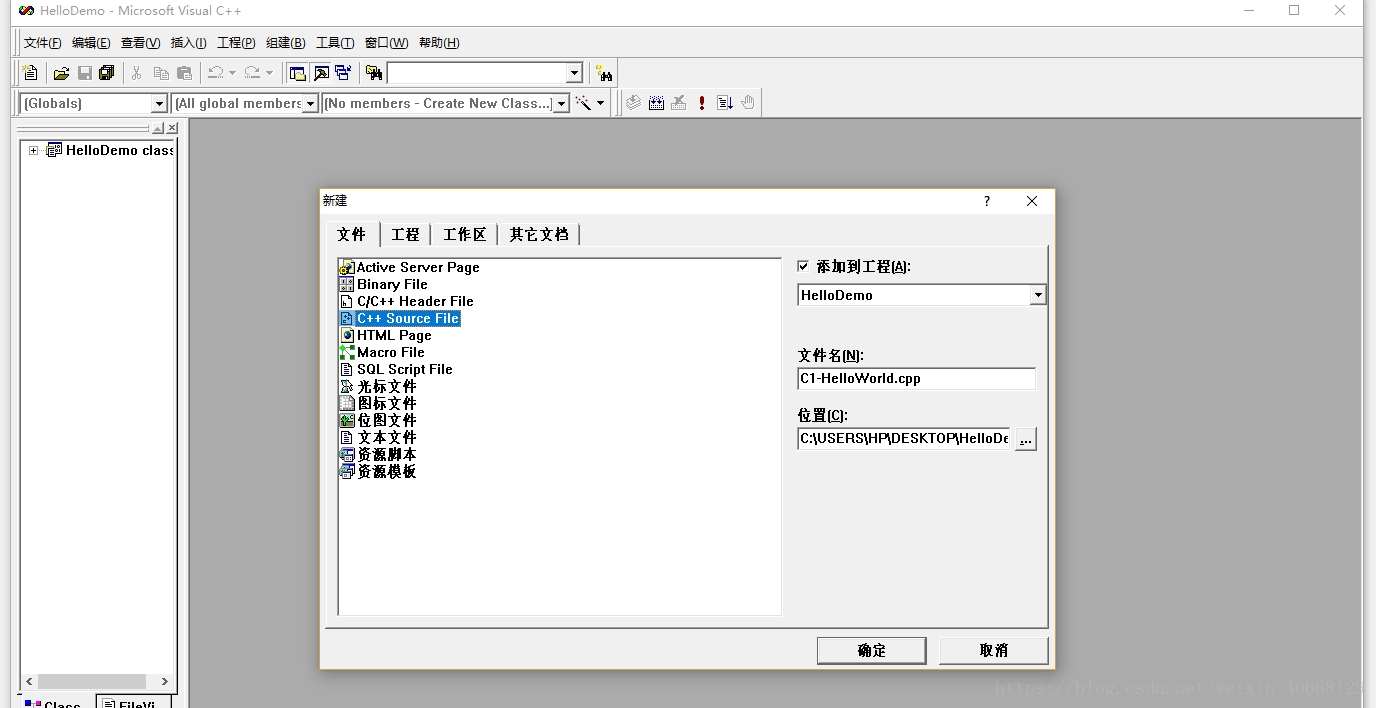The image size is (1376, 708).
Task: Open the (Globals) class dropdown
Action: (159, 104)
